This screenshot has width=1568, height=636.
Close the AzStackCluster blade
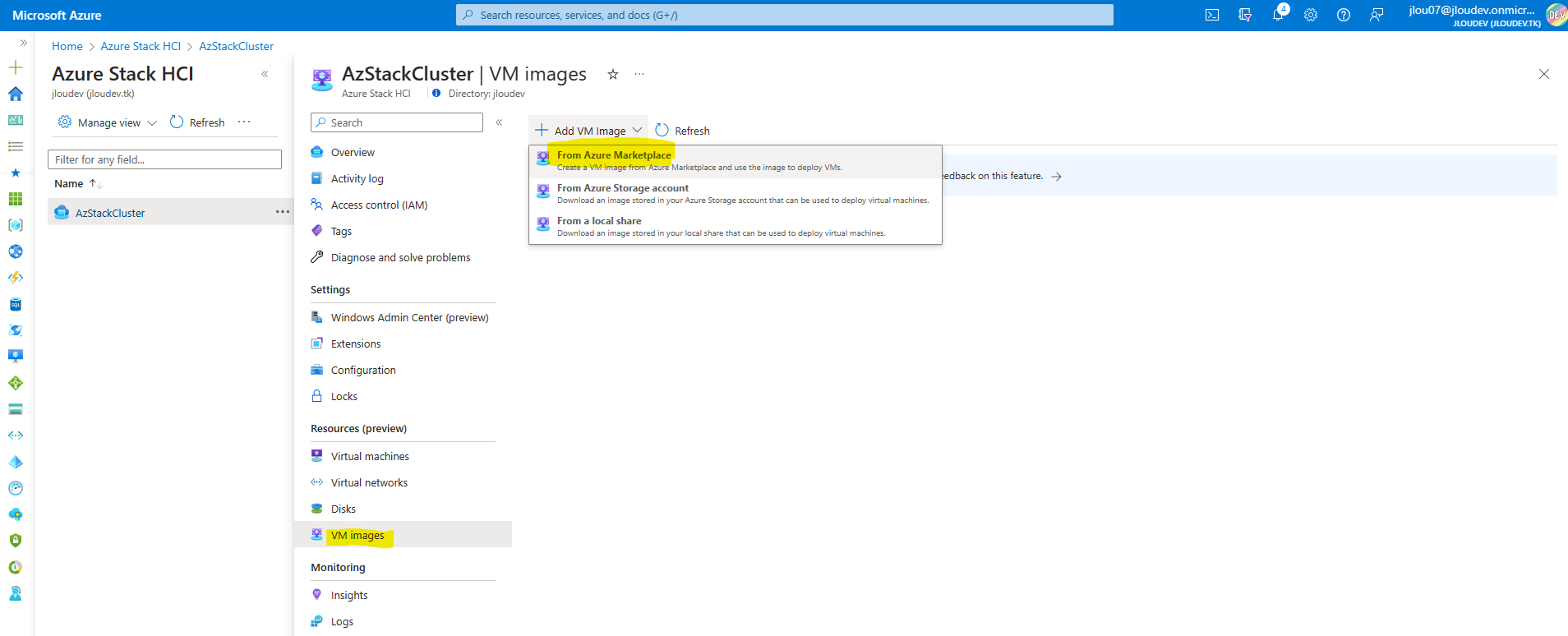tap(1544, 74)
